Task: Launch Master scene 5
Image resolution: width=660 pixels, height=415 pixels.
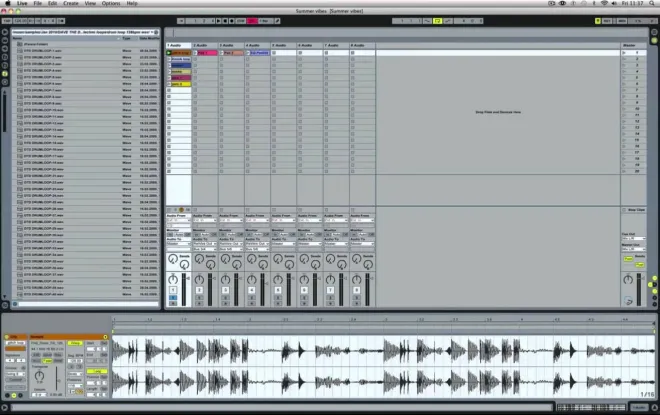Action: (x=624, y=77)
